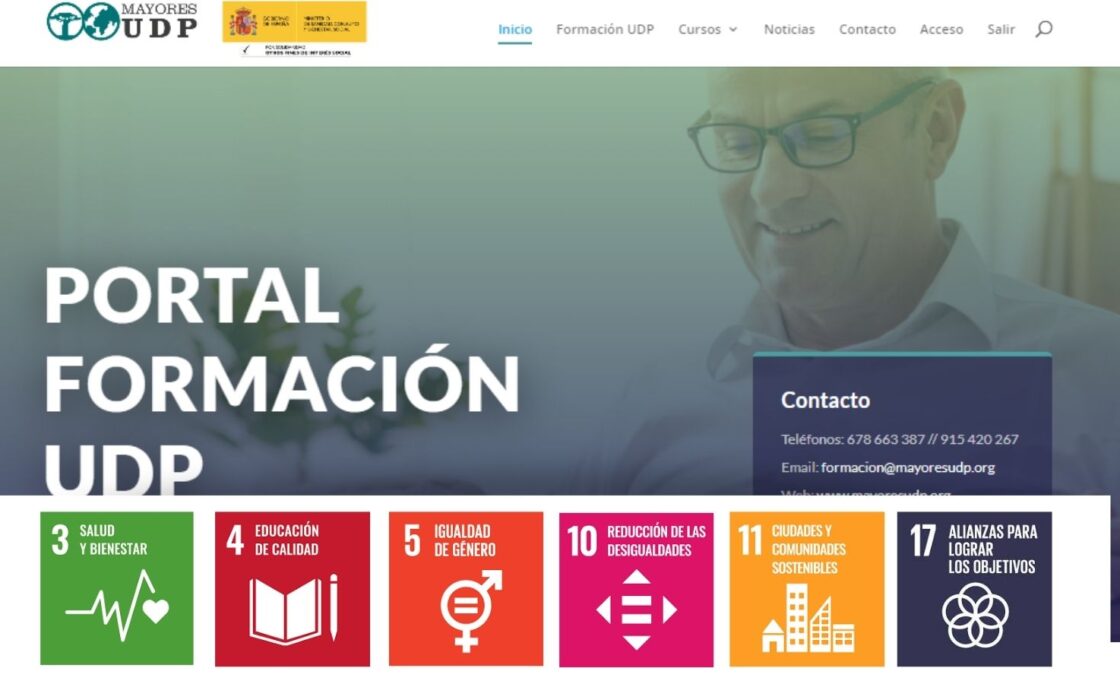Click the Portal Formación UDP heading
Screen dimensions: 1120x684
coord(282,381)
